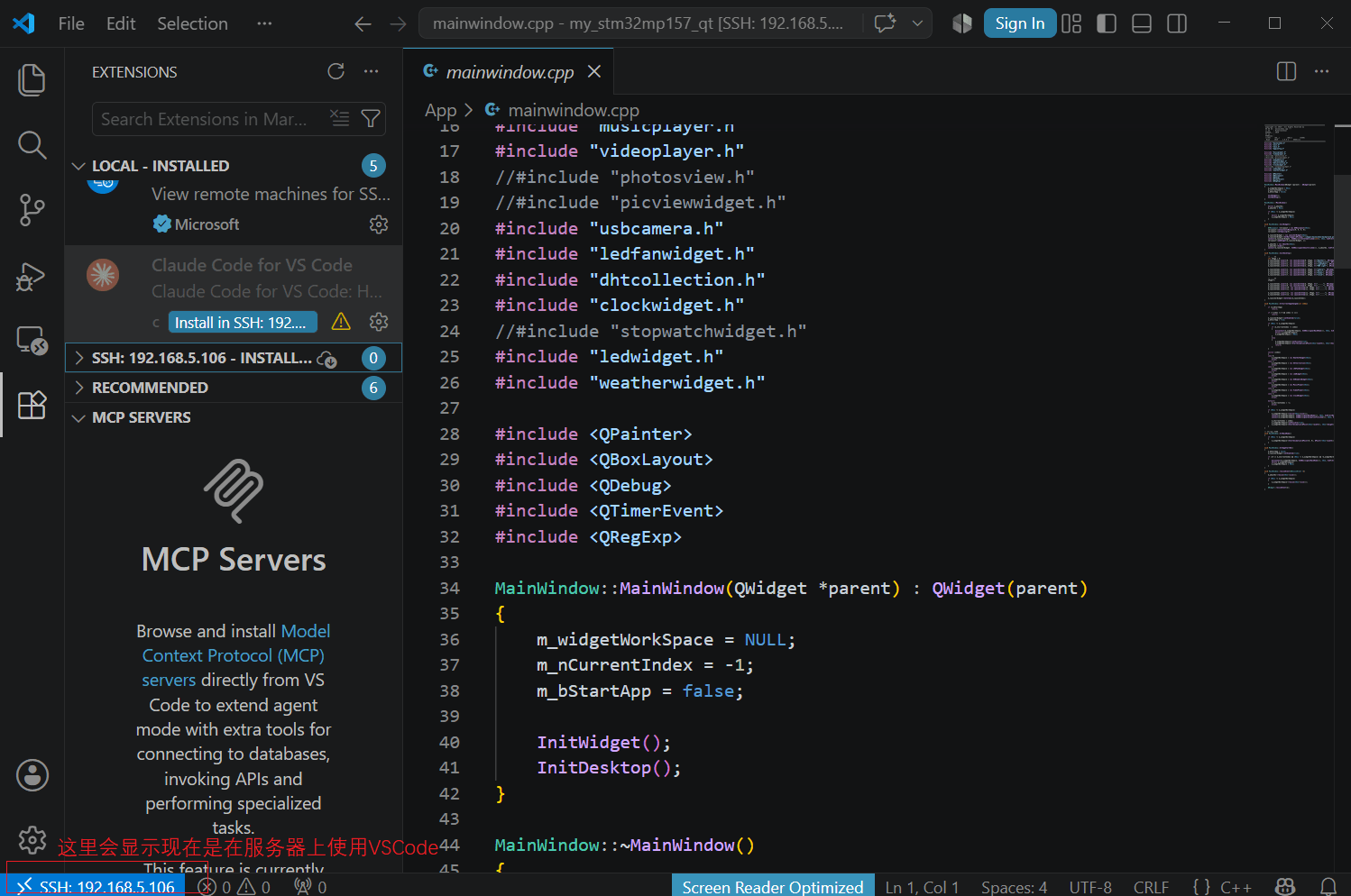
Task: Change the CRLF end of line sequence
Action: tap(1151, 887)
